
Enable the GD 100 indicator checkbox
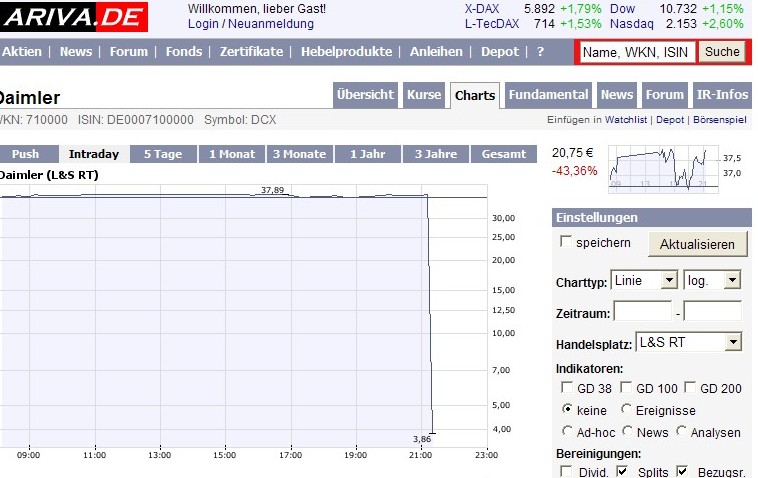click(x=626, y=387)
